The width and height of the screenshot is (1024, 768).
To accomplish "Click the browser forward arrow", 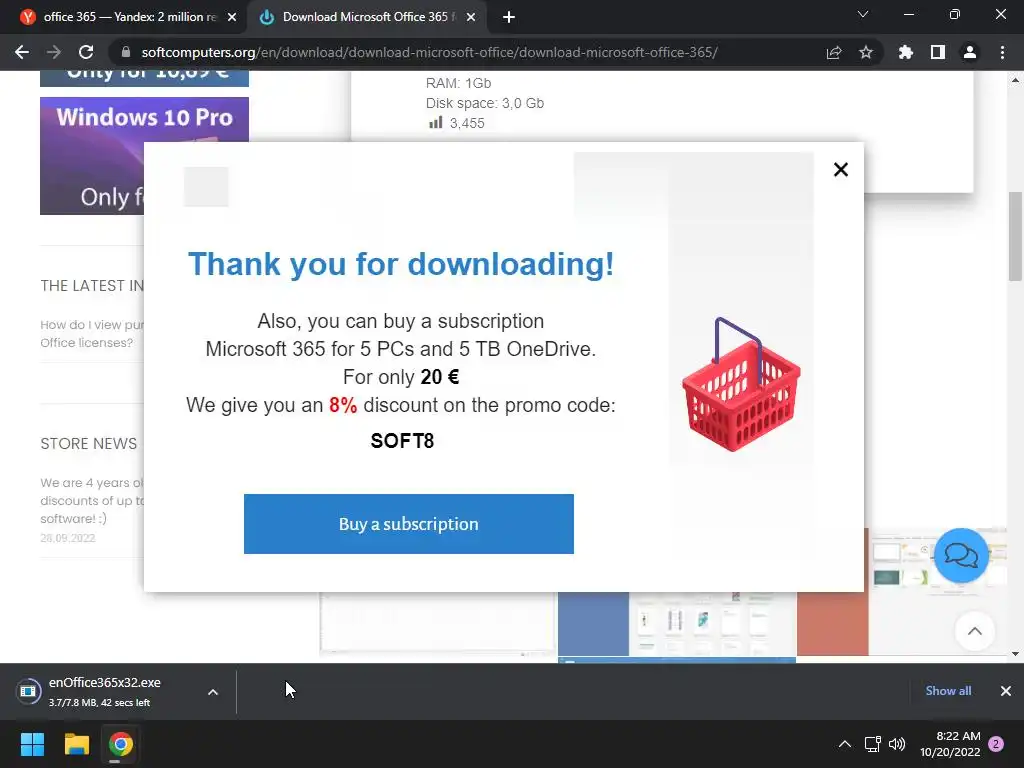I will [54, 52].
